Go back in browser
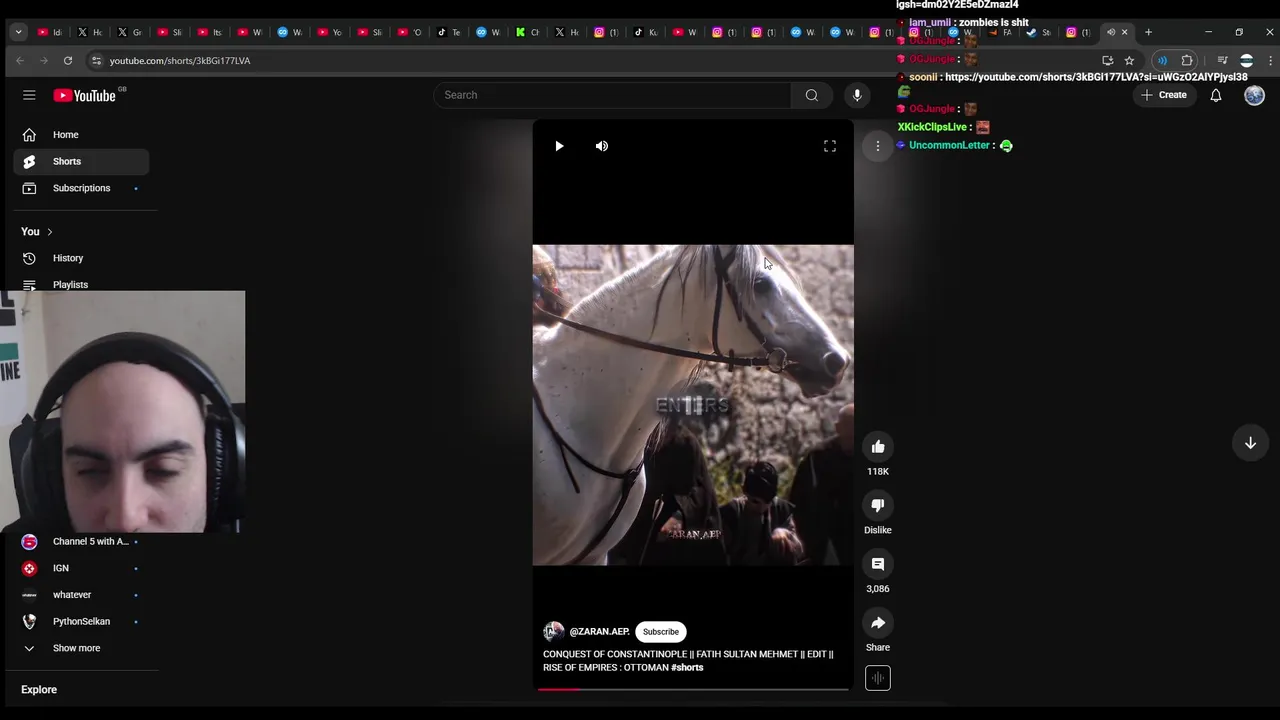 (20, 61)
